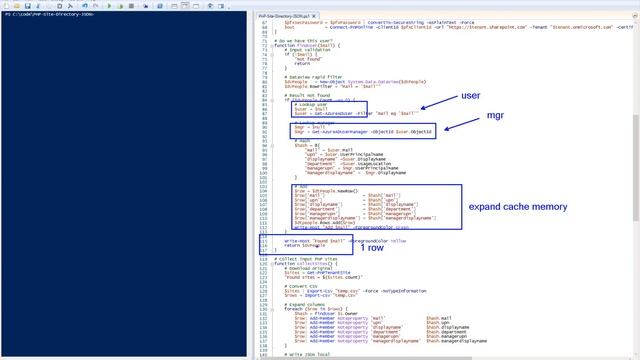The width and height of the screenshot is (640, 360).
Task: Click the "managerdisplayname" hash entry on line 100
Action: (356, 173)
